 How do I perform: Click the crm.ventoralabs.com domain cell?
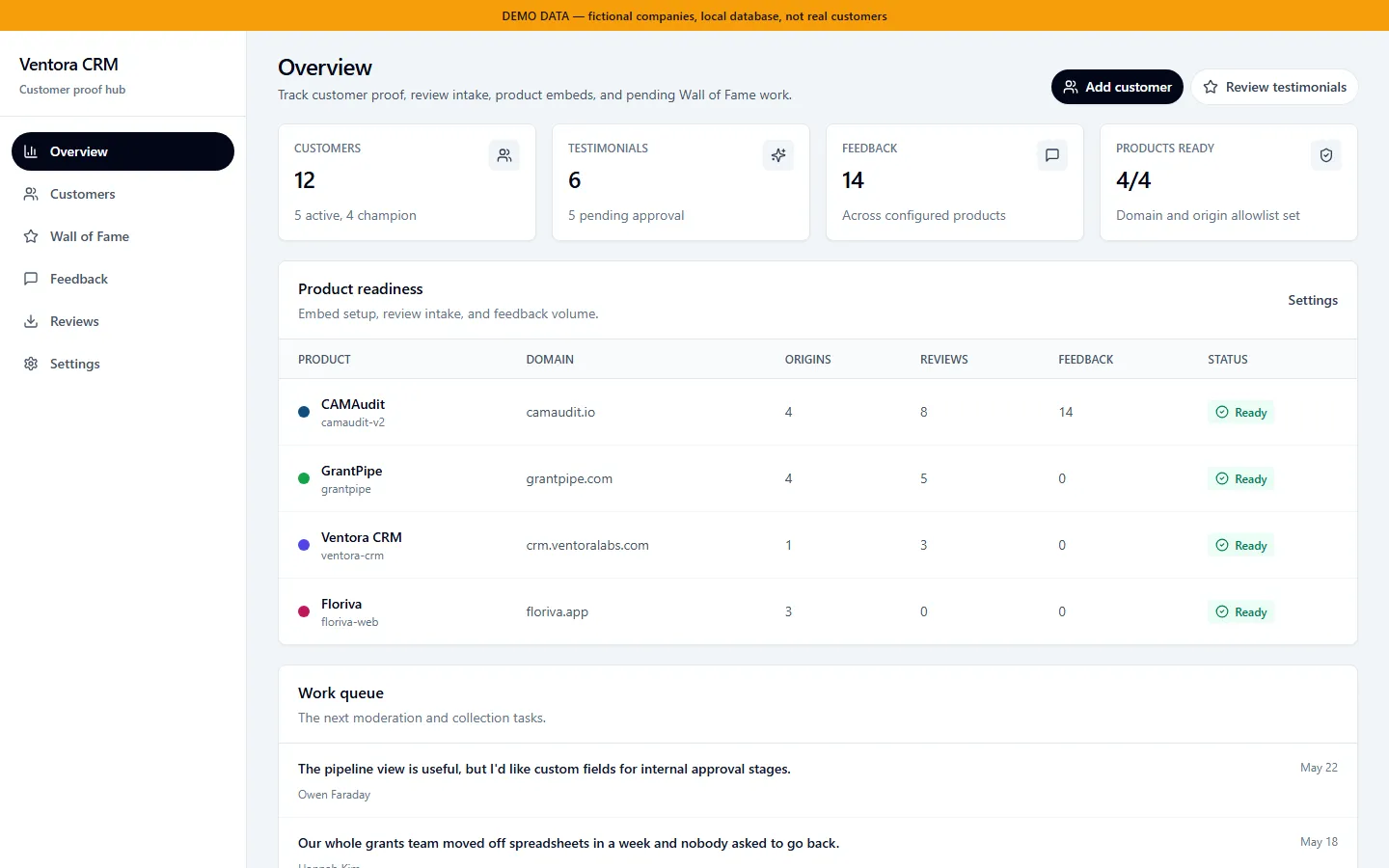[x=587, y=545]
